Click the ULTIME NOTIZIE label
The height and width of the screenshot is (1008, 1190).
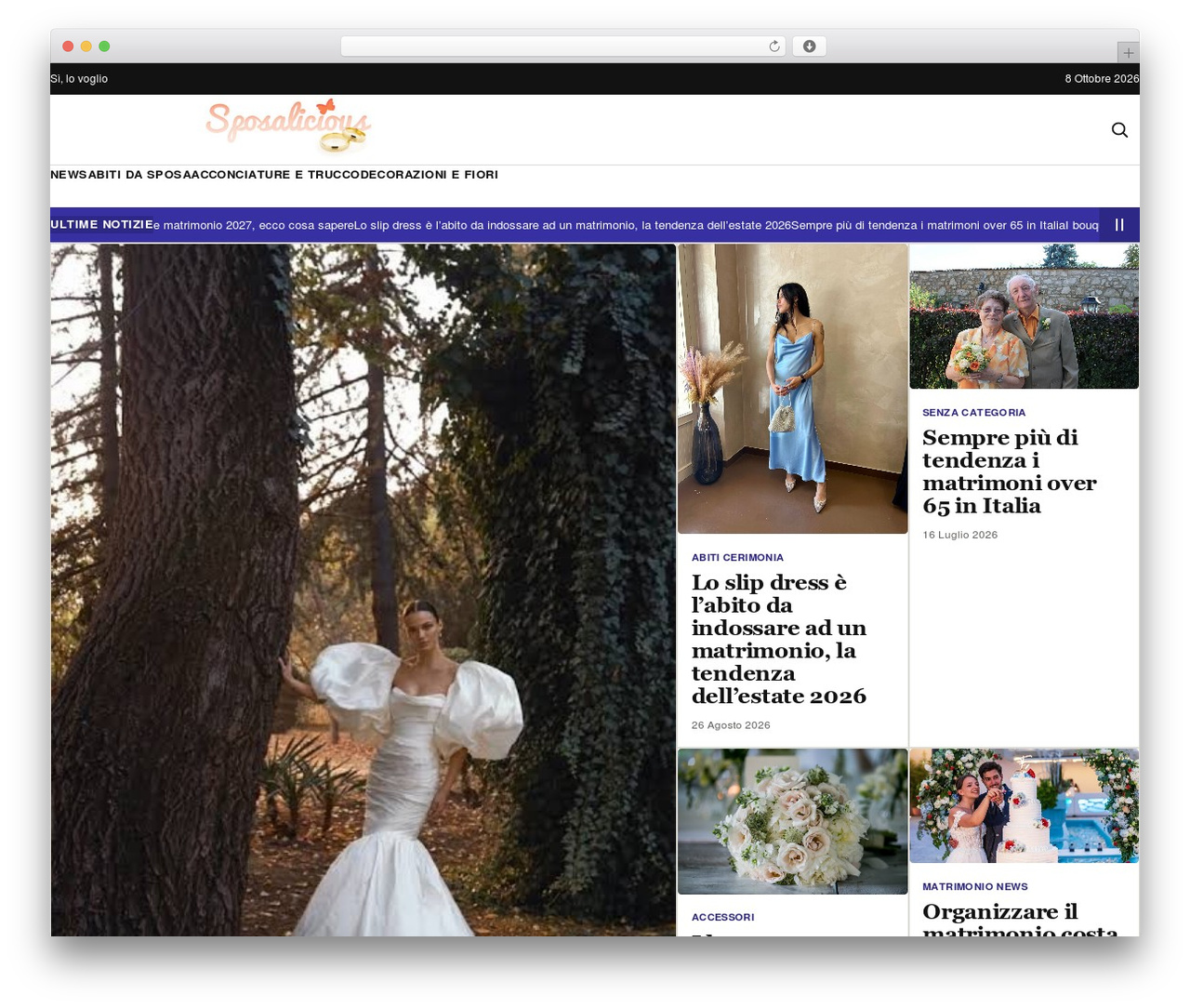(x=101, y=225)
